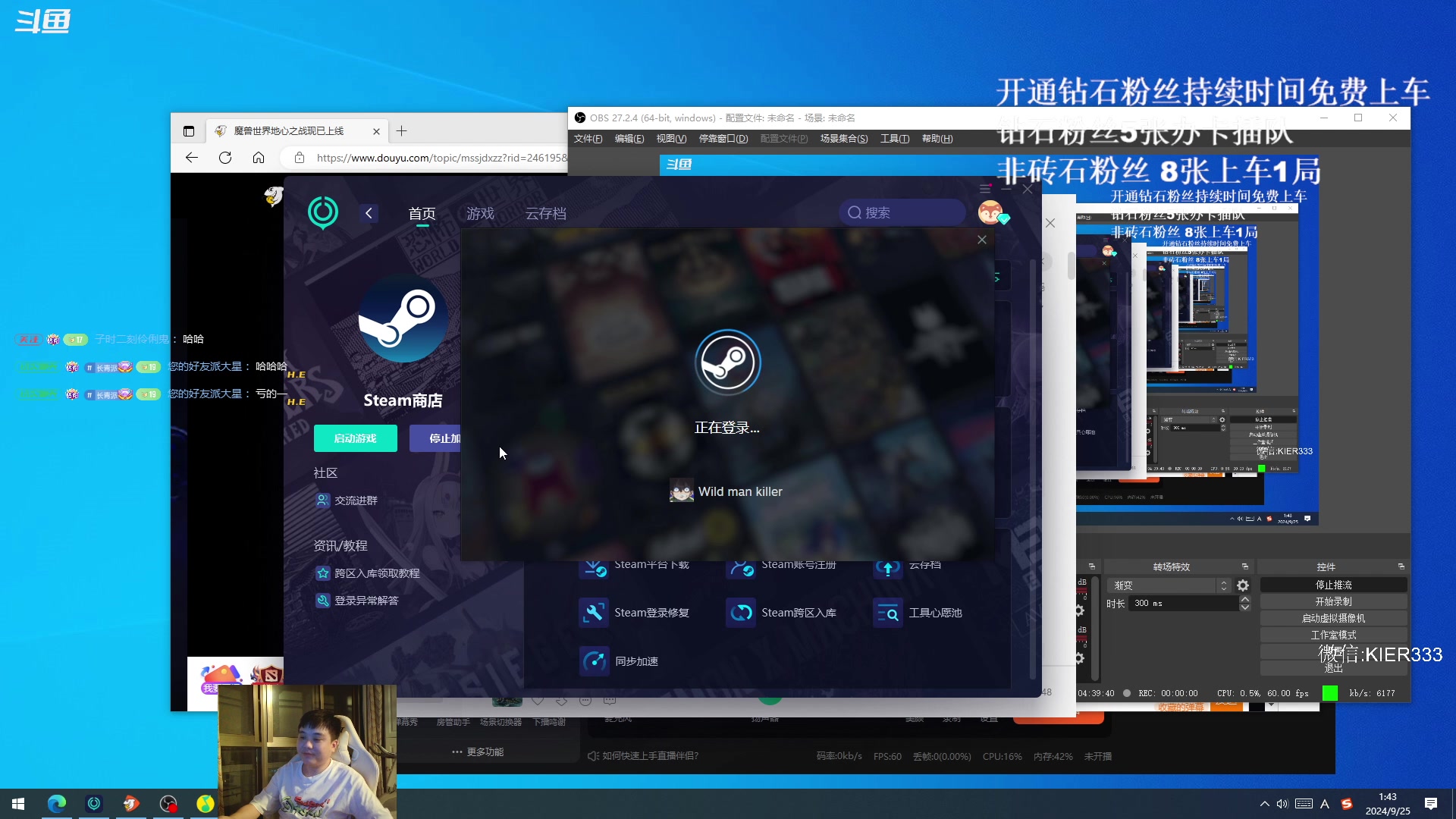Open the Steam跨区入库 tool icon
1456x819 pixels.
(x=741, y=613)
